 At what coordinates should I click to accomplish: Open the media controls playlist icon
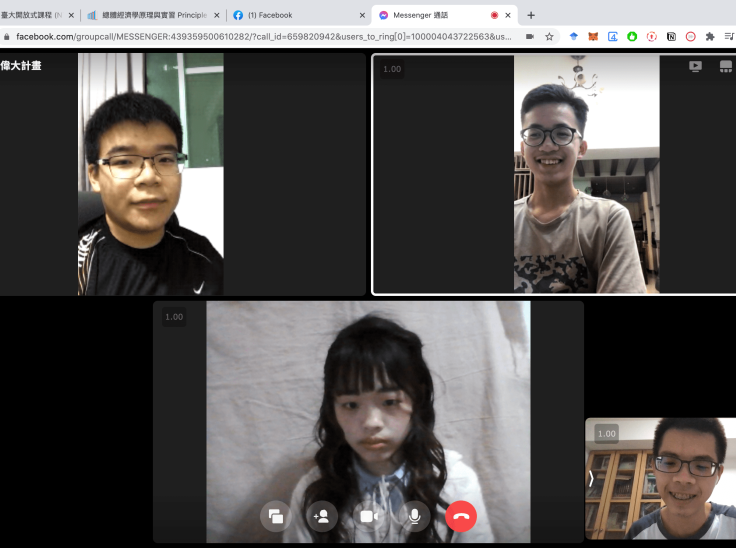click(729, 37)
